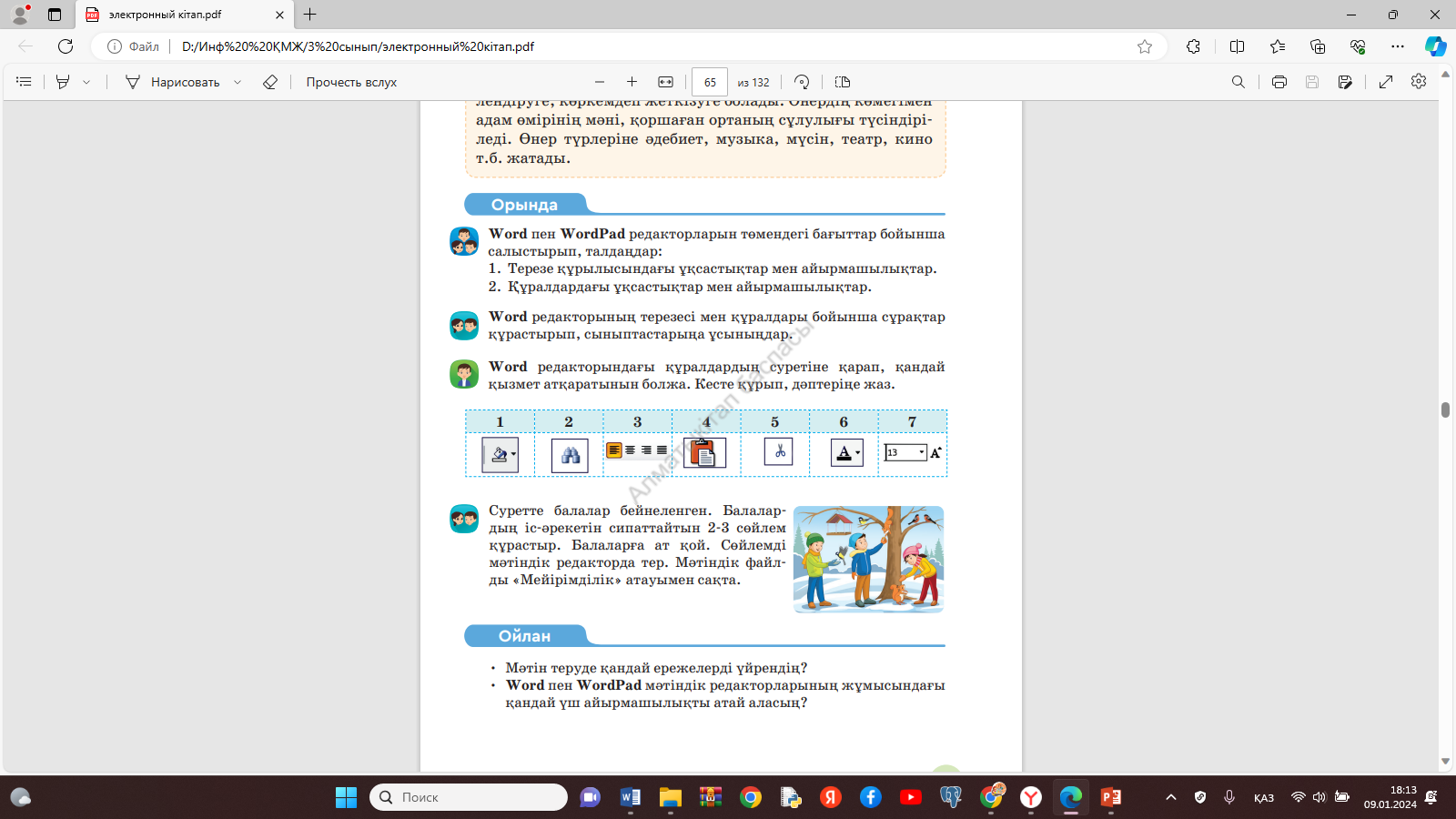Expand the highlight color dropdown arrow
Image resolution: width=1456 pixels, height=819 pixels.
86,82
